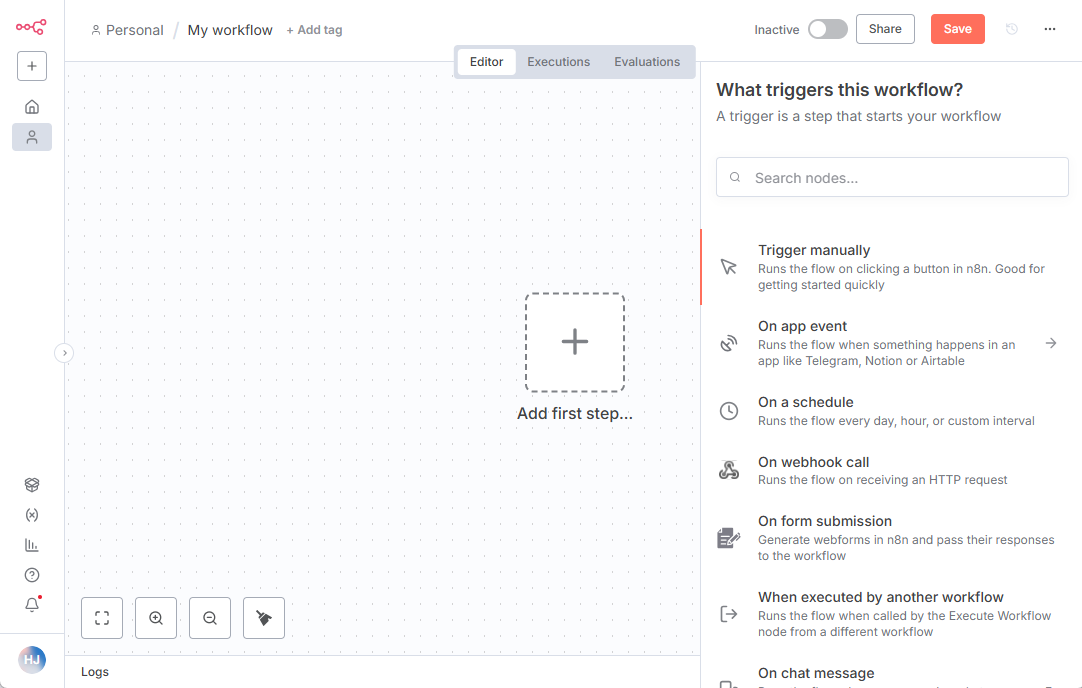Click the n8n logo icon
The height and width of the screenshot is (688, 1082).
point(31,27)
